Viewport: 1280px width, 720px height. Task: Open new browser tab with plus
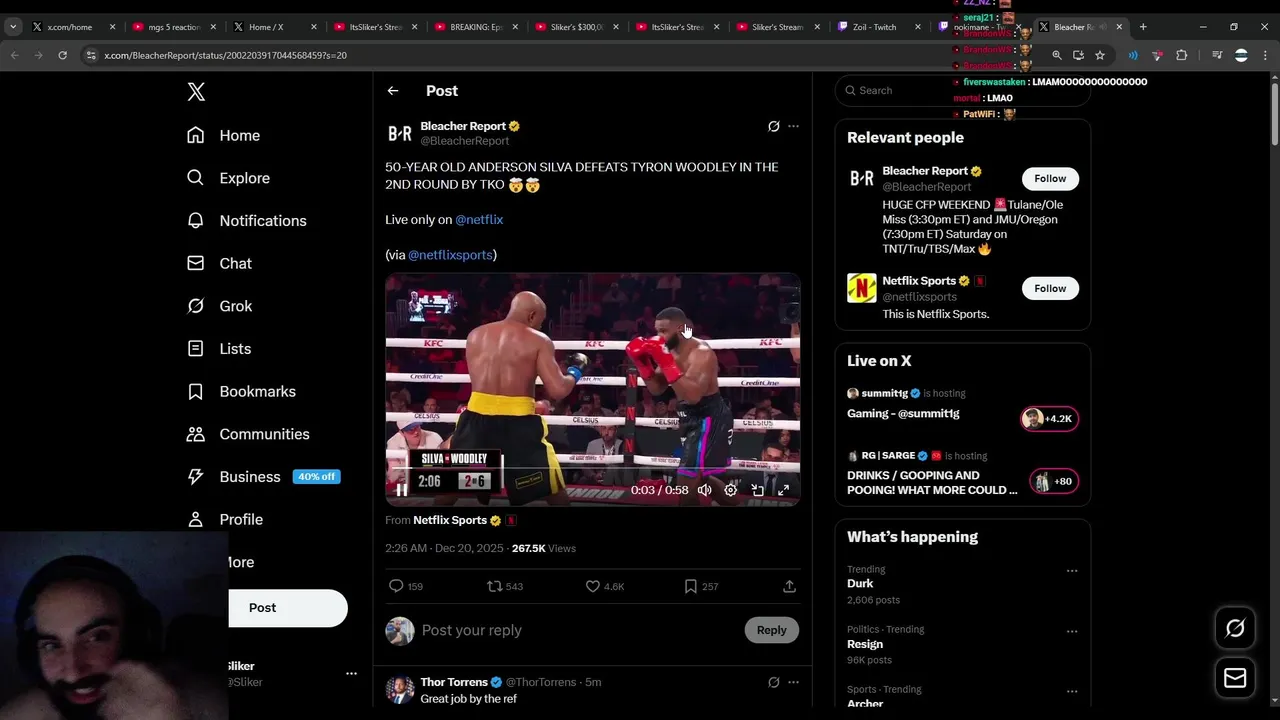coord(1143,27)
